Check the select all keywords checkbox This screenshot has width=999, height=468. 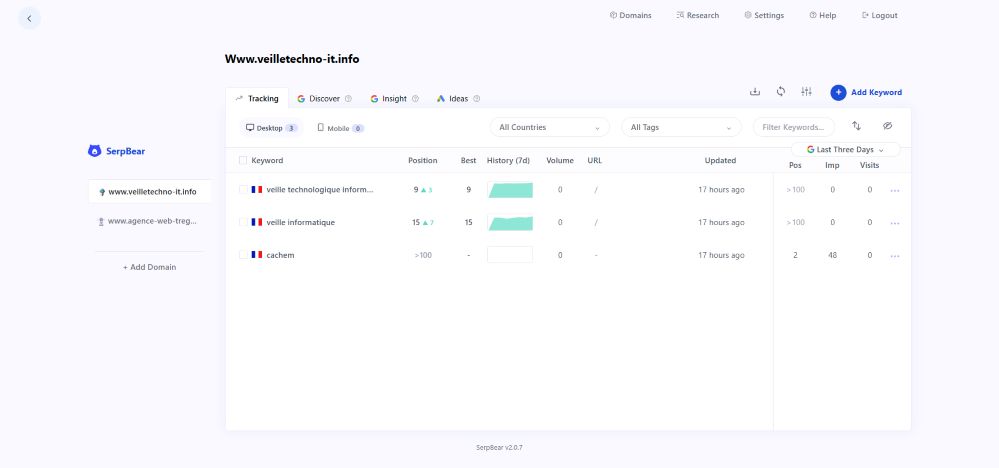click(x=243, y=160)
